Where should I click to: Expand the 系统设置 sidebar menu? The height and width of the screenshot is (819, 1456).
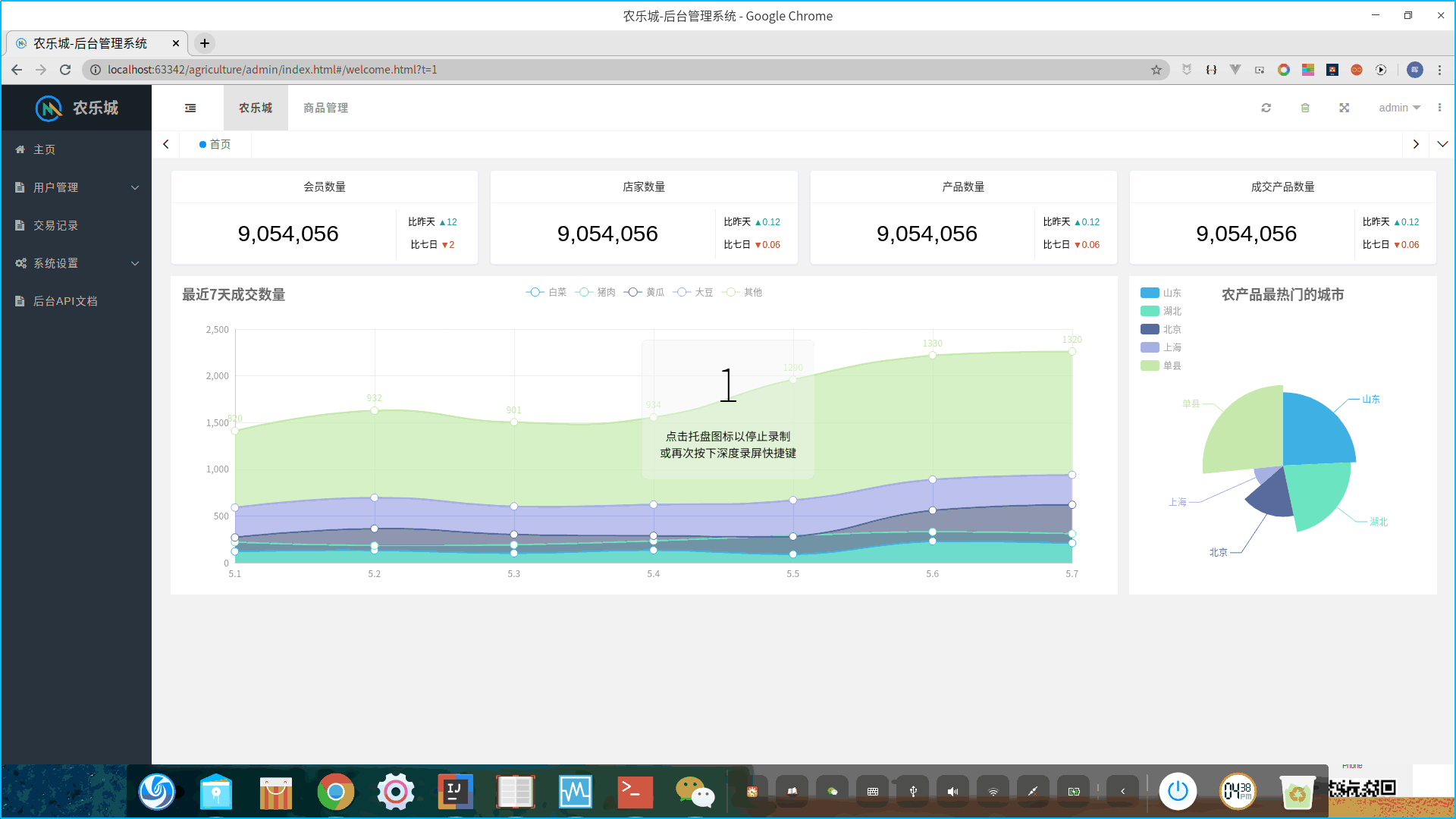[76, 263]
